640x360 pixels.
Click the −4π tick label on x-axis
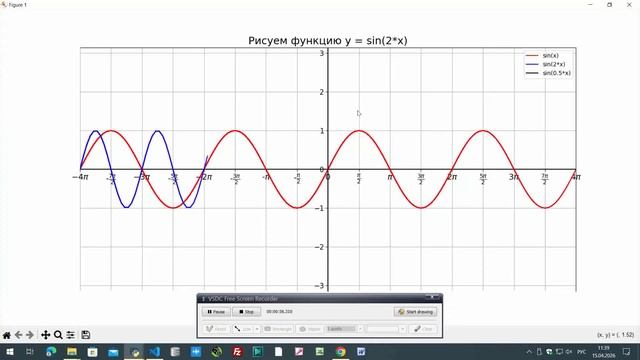pos(80,177)
